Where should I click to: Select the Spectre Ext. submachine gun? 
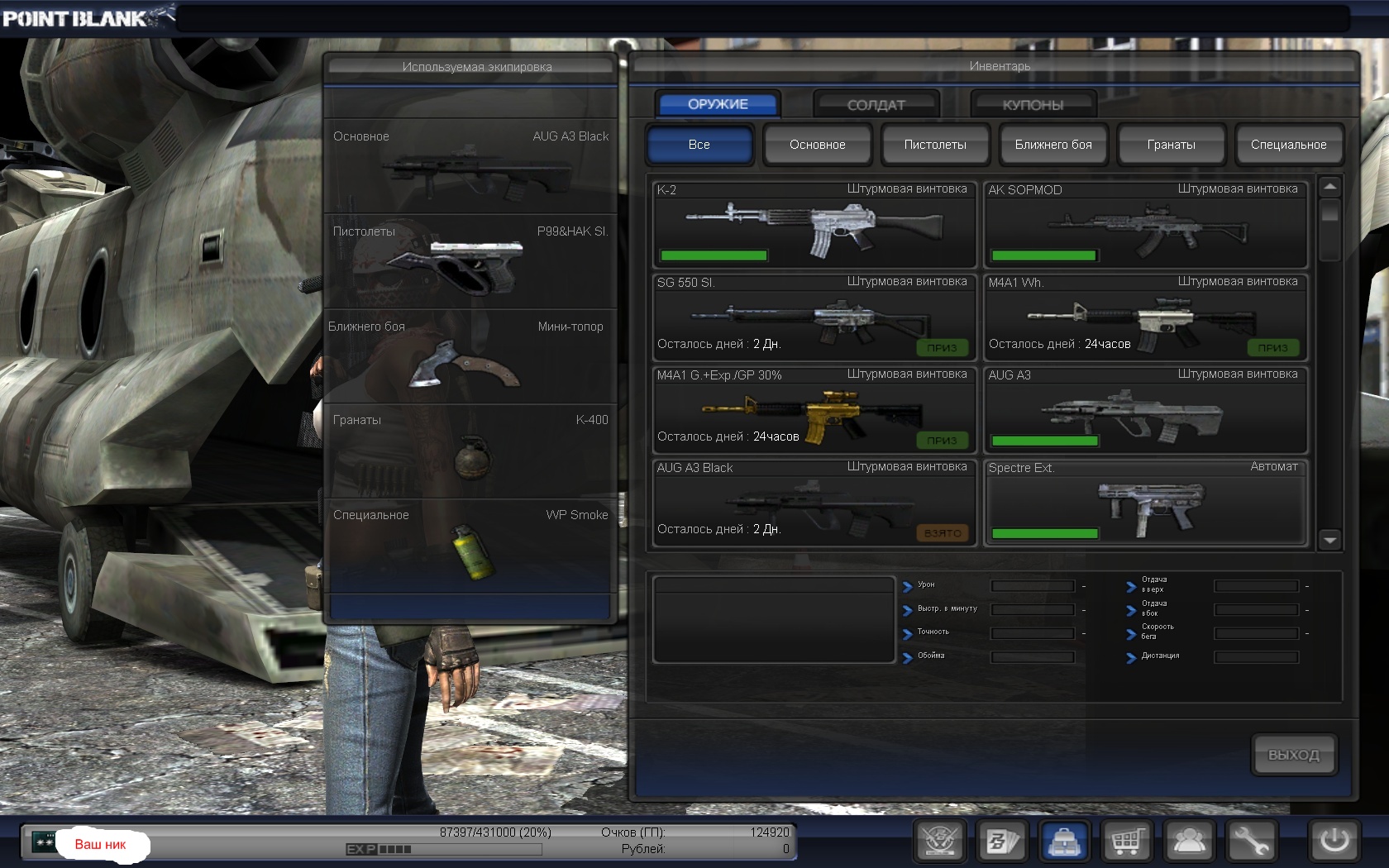point(1146,503)
